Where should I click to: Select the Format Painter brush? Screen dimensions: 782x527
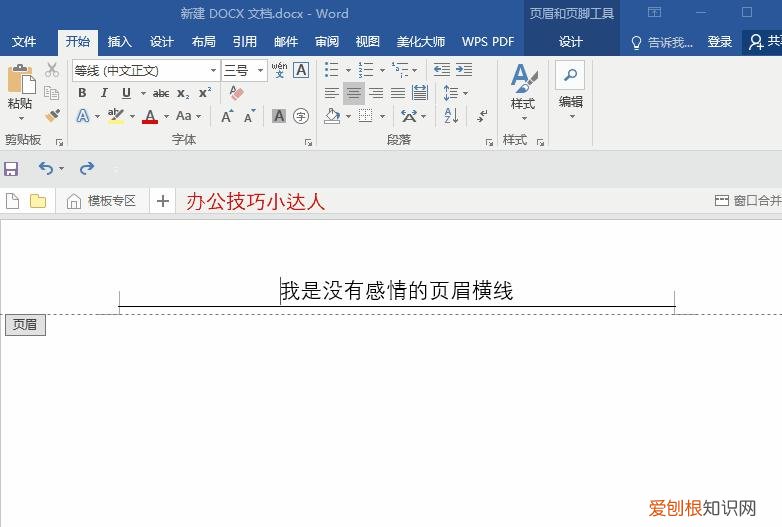pos(51,116)
